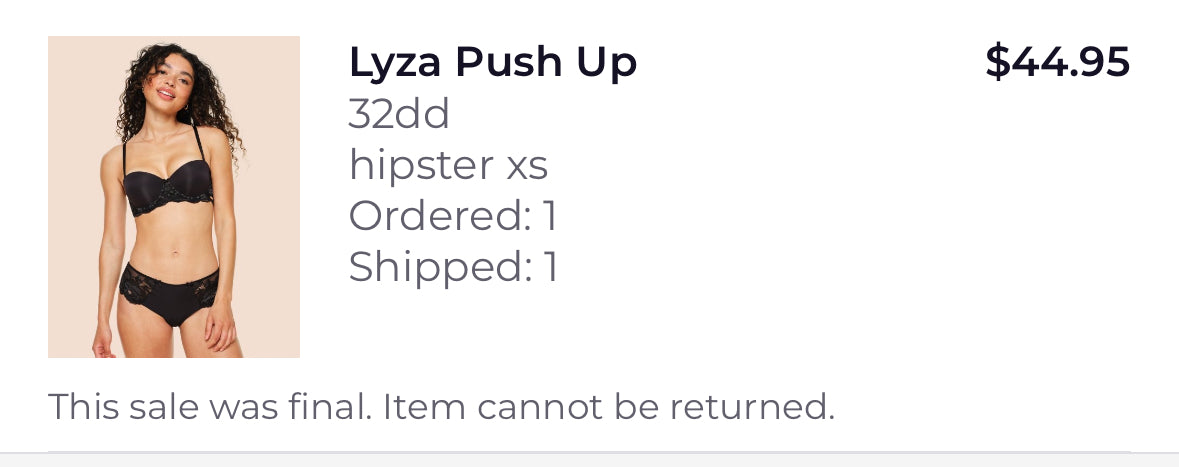Click the "This sale was final" sentence
1179x467 pixels.
coord(211,407)
